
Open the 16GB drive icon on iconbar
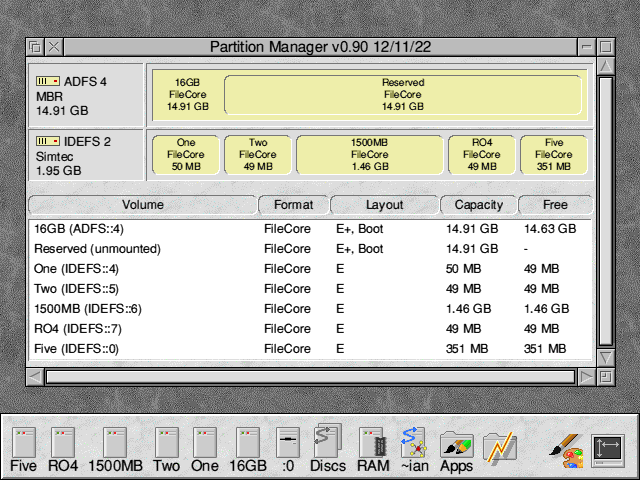point(248,449)
